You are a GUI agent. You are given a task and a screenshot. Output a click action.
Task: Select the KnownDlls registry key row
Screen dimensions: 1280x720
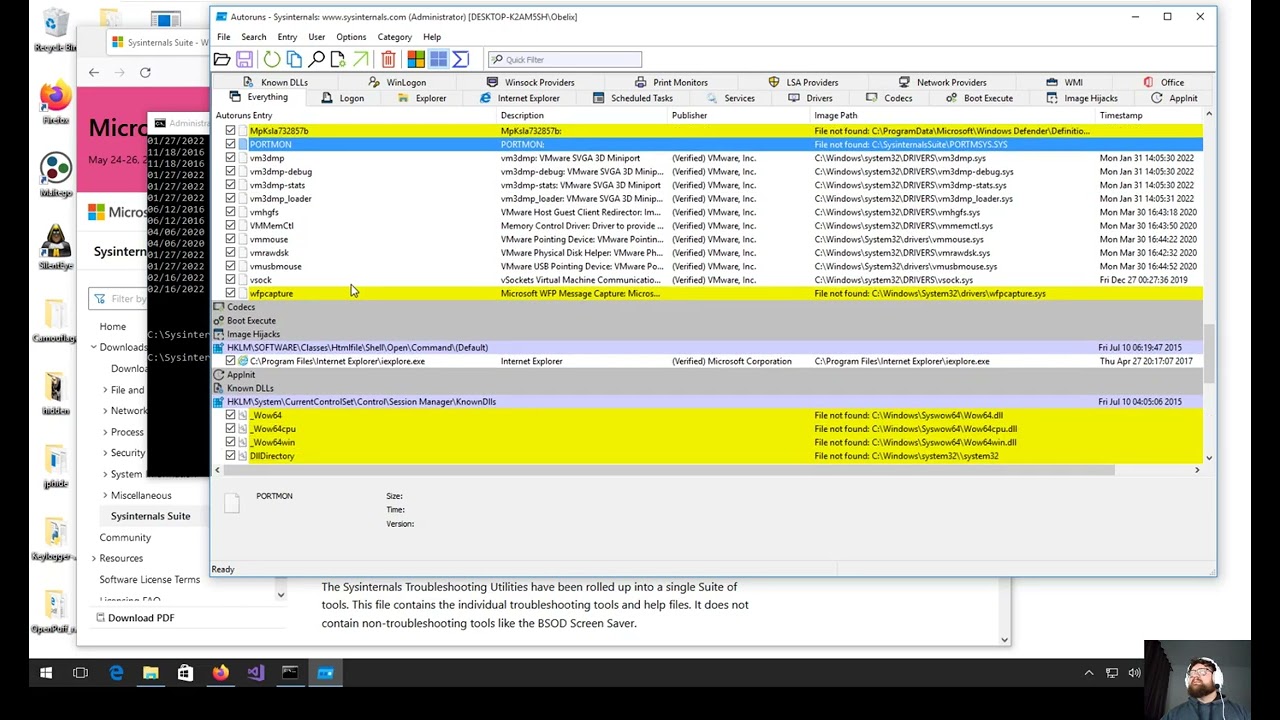pos(707,402)
